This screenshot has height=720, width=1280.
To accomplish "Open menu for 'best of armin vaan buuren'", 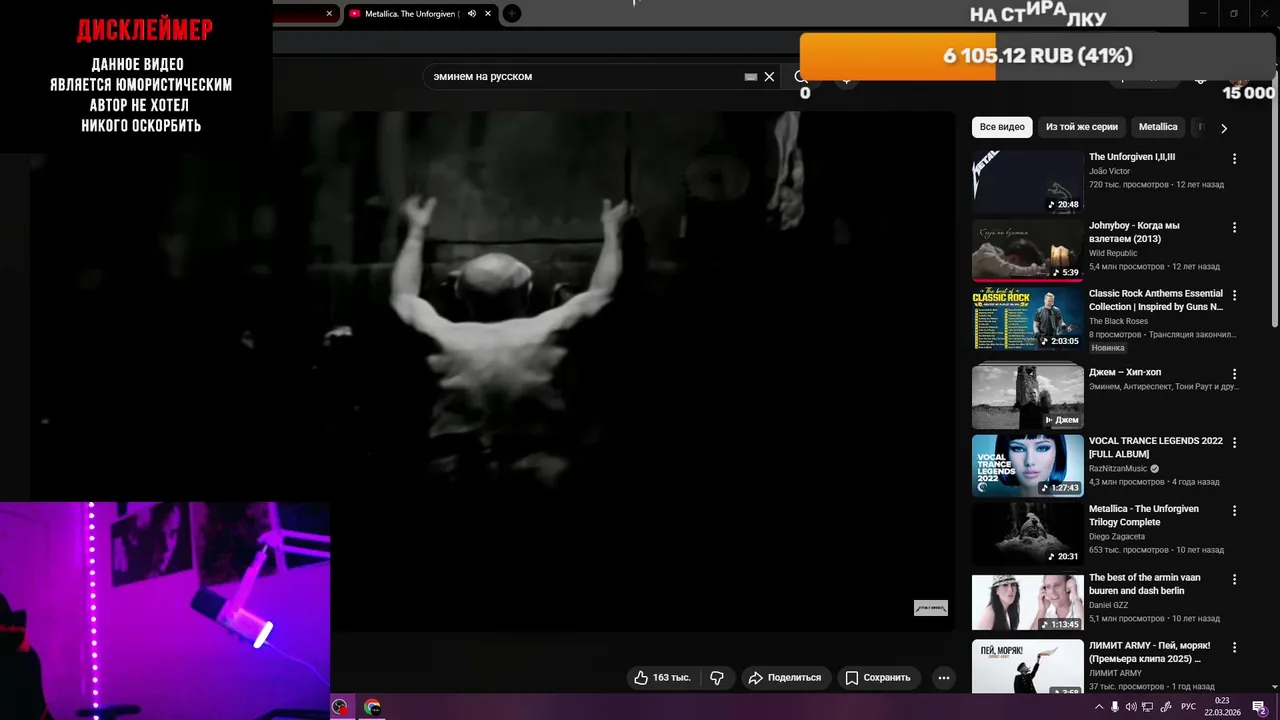I will coord(1234,580).
